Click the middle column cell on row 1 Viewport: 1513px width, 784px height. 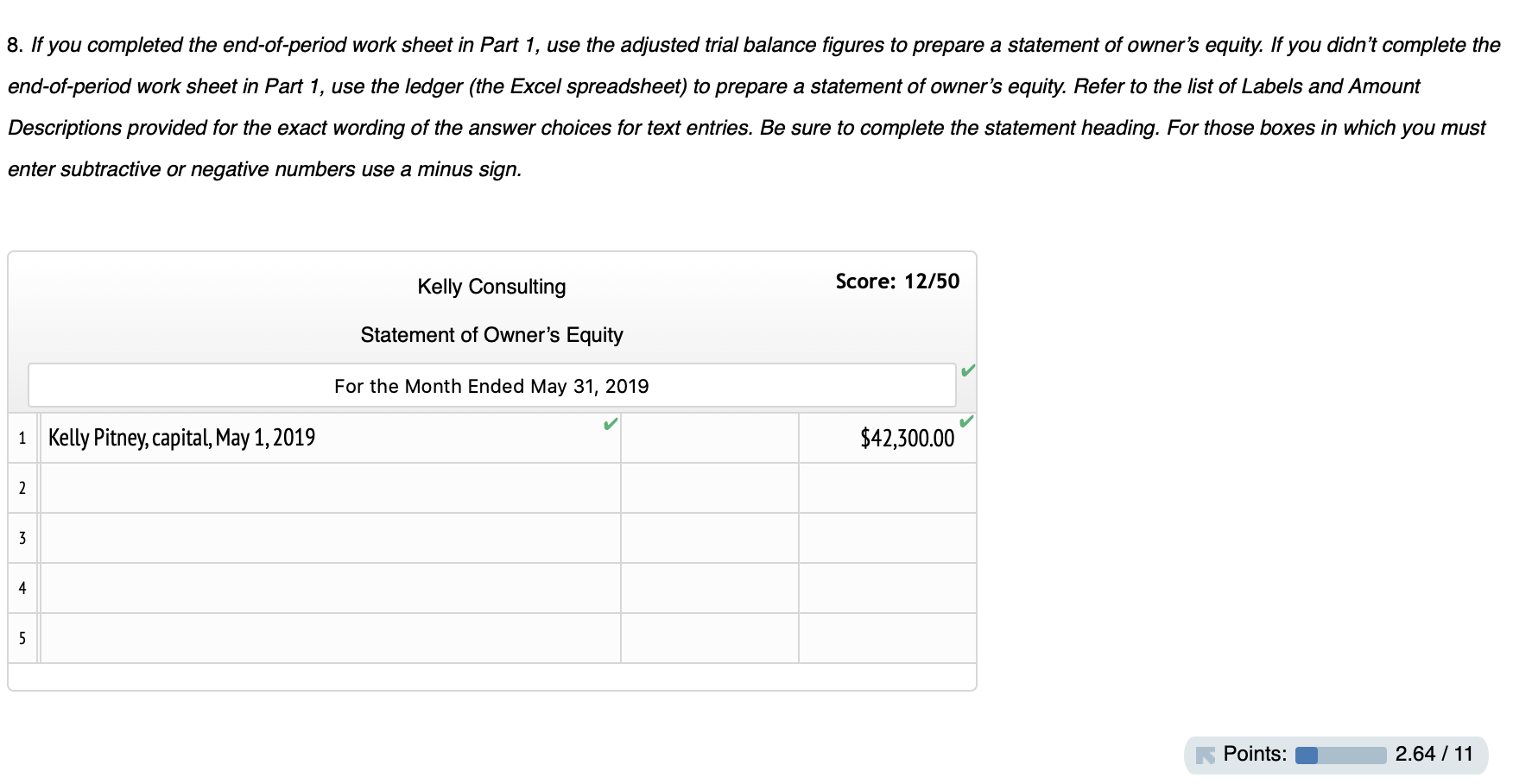(x=710, y=438)
